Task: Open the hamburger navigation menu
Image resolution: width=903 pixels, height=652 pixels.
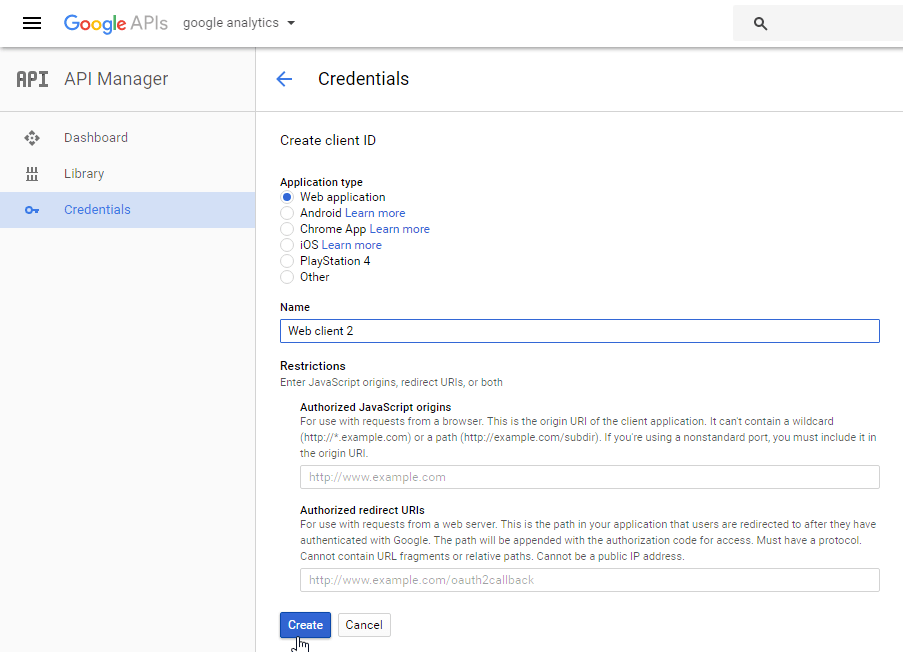Action: click(x=32, y=23)
